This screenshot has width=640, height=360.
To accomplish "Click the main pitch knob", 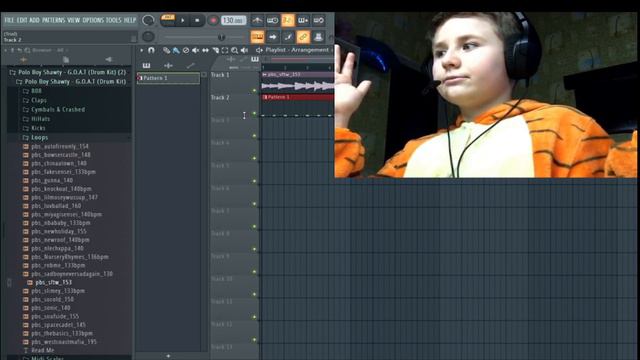I will point(148,37).
